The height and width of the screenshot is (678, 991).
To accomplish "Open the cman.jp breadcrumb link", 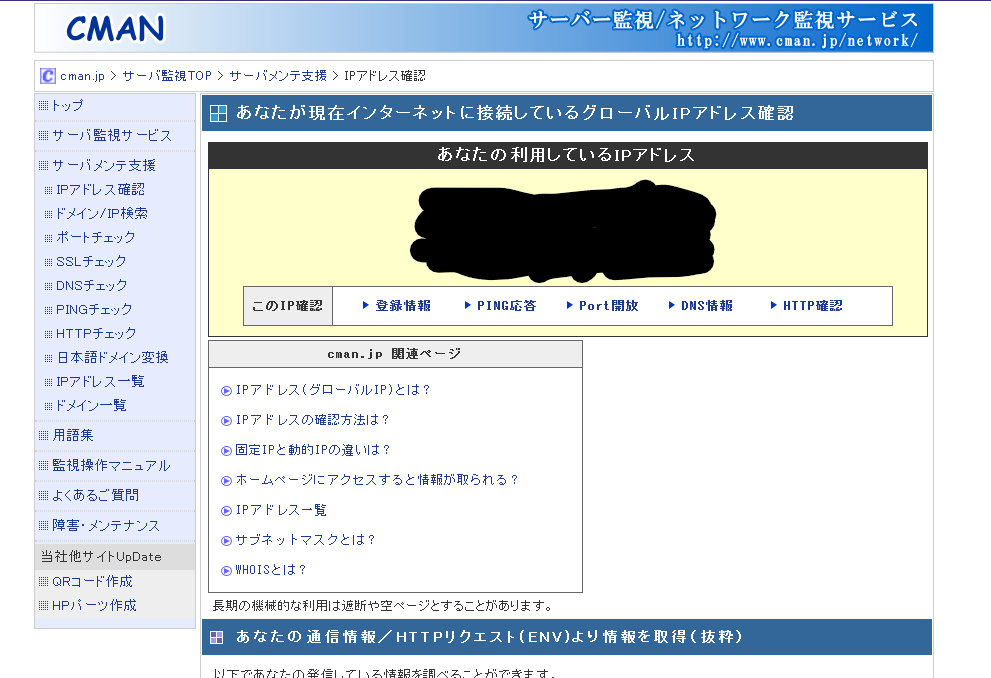I will [x=82, y=76].
